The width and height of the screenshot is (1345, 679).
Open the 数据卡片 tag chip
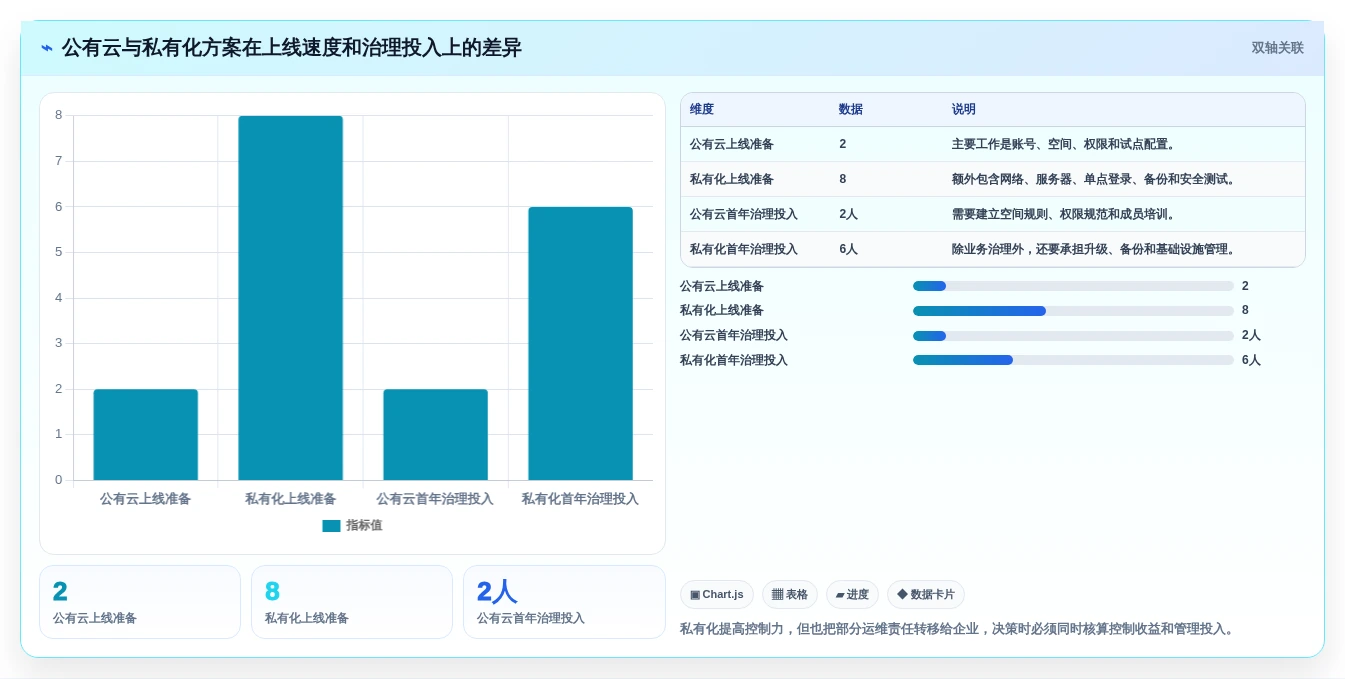(926, 595)
